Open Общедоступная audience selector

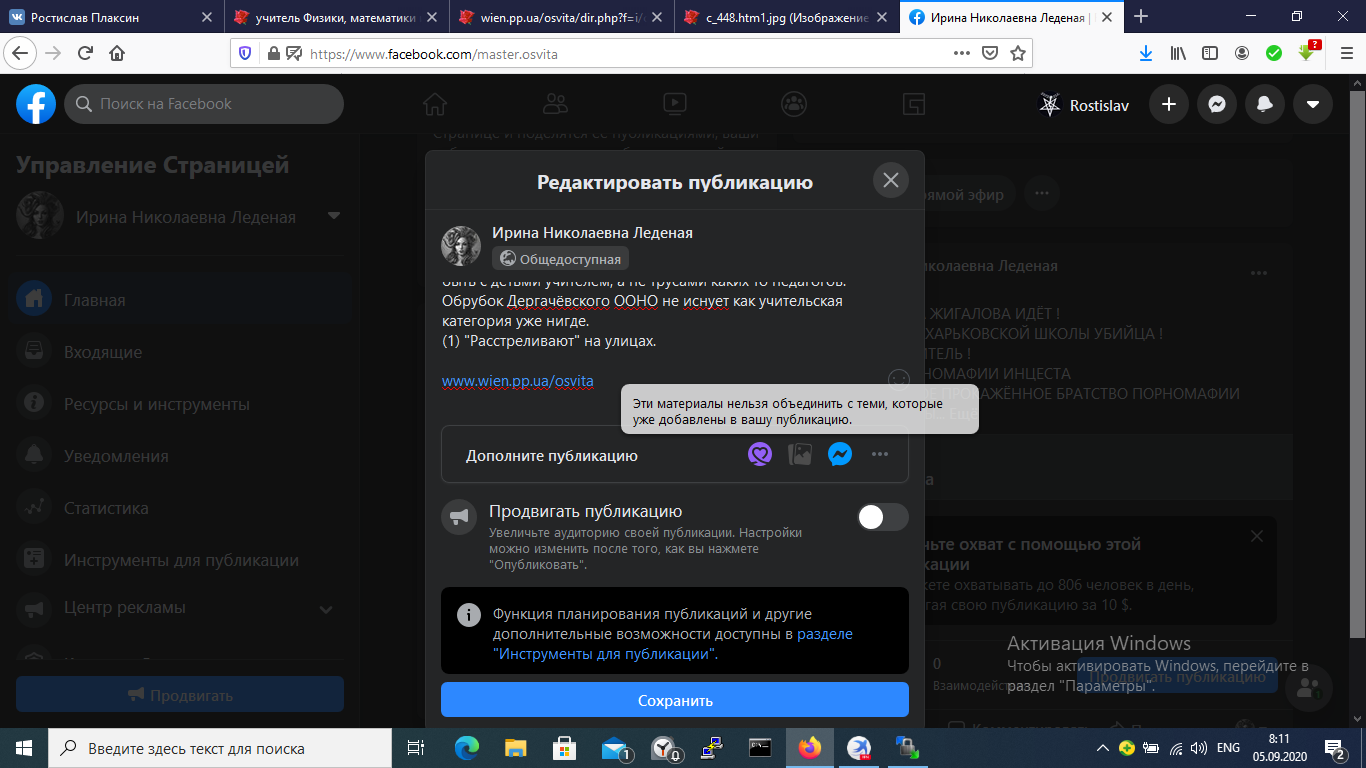click(560, 259)
